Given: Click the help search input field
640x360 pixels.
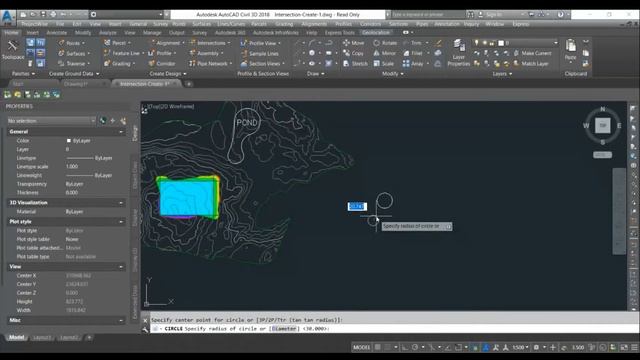Looking at the screenshot, I should coord(428,14).
